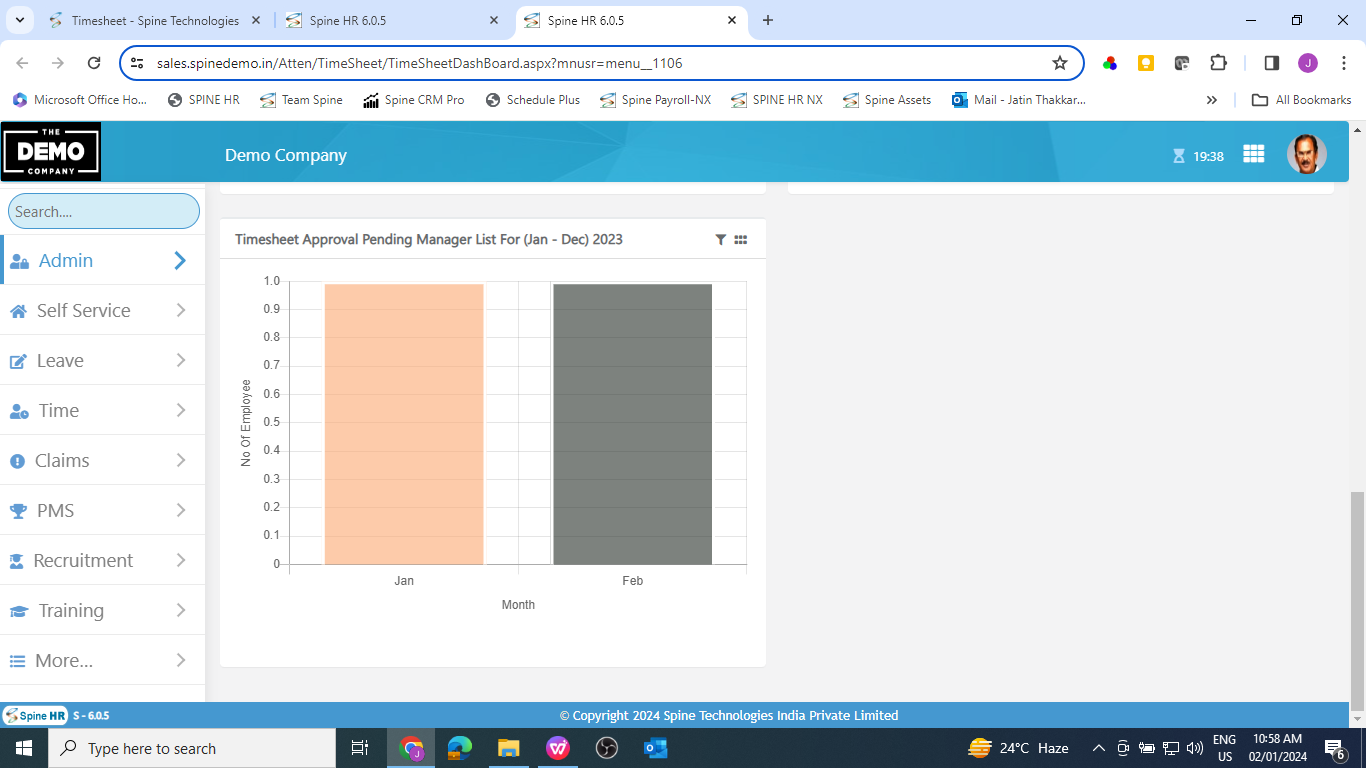This screenshot has width=1366, height=768.
Task: Open Mail - Jatin Thakkar bookmark
Action: click(x=1018, y=100)
